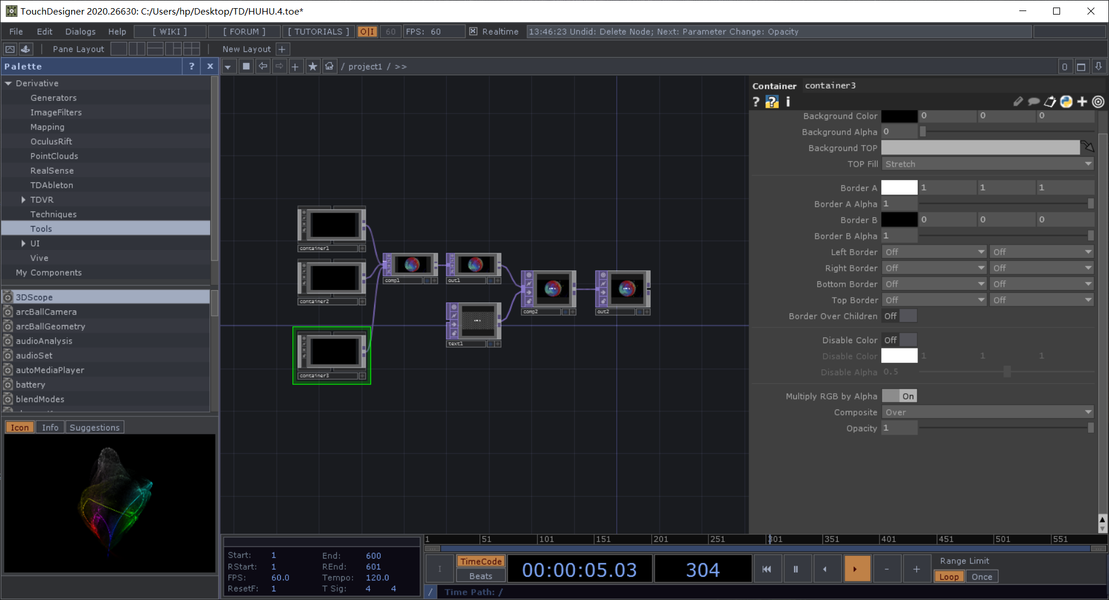
Task: Jump to timeline start button
Action: [x=766, y=569]
